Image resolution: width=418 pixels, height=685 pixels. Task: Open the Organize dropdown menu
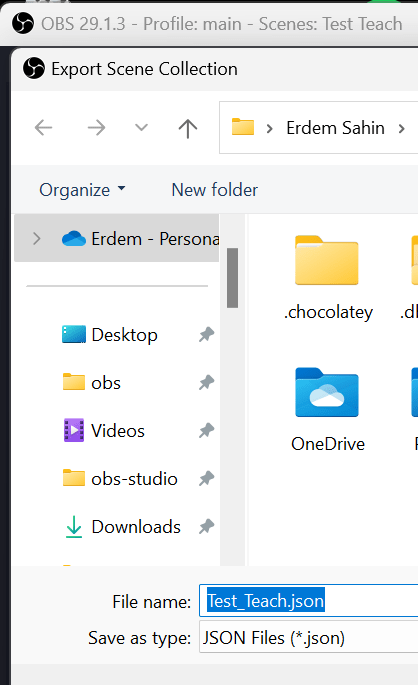point(82,190)
